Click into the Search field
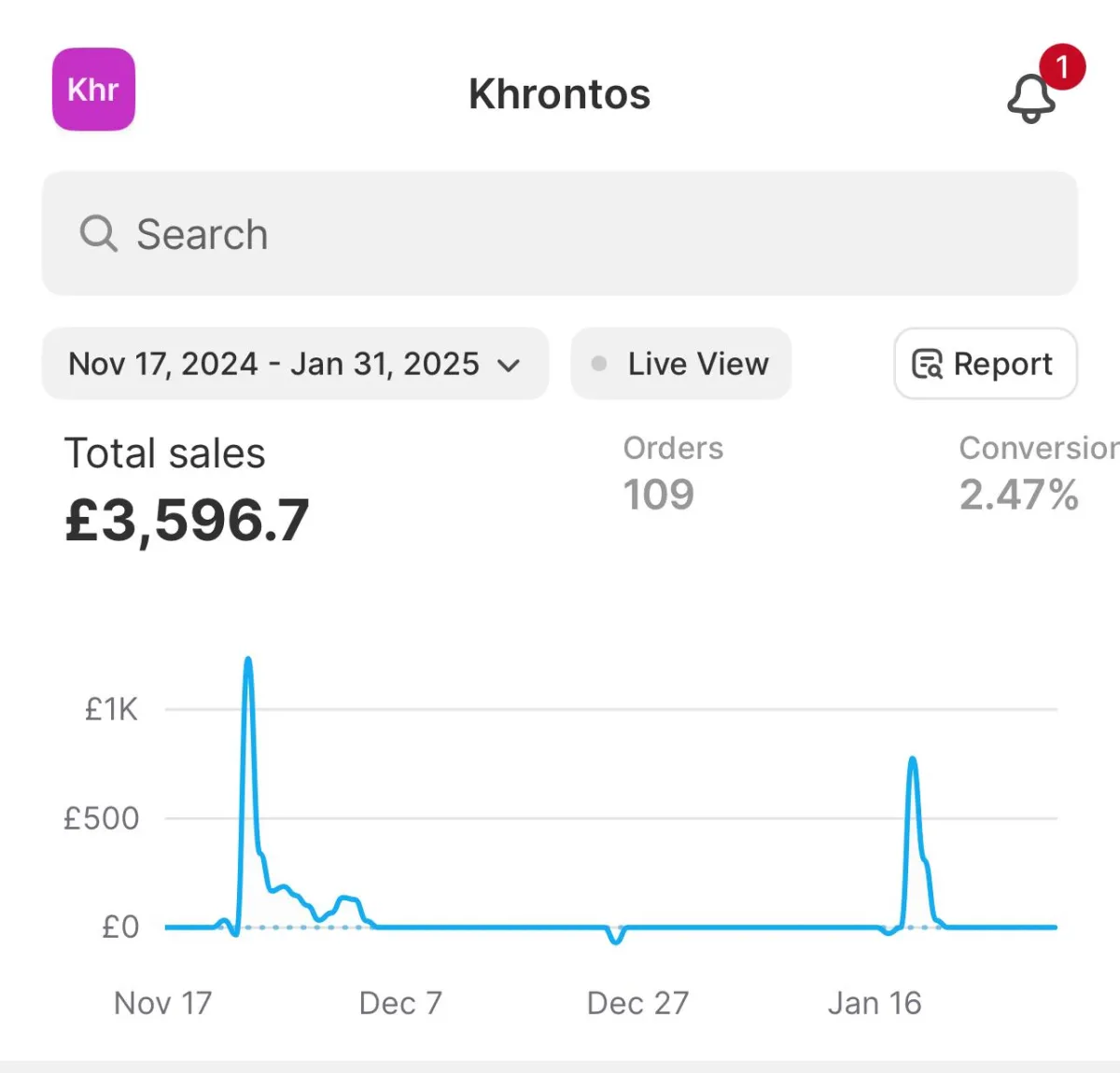 point(560,233)
